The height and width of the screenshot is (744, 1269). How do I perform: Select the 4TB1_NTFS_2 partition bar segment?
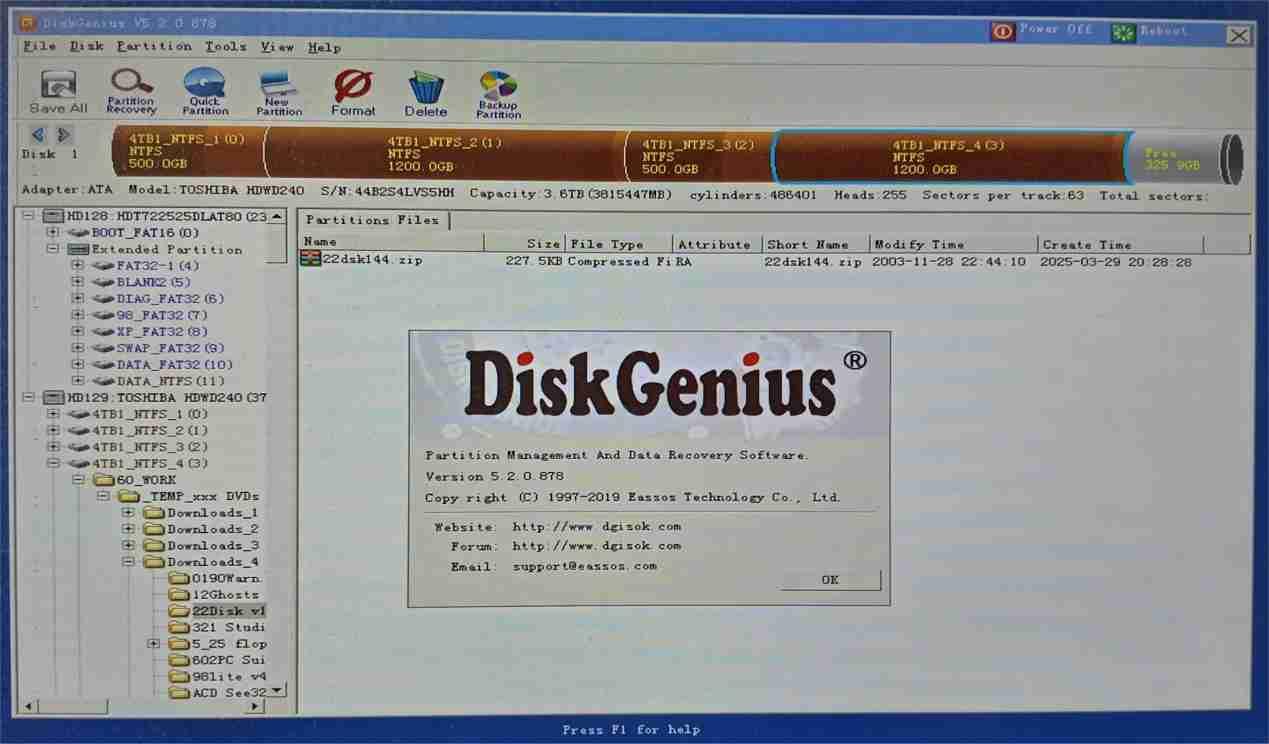click(445, 155)
